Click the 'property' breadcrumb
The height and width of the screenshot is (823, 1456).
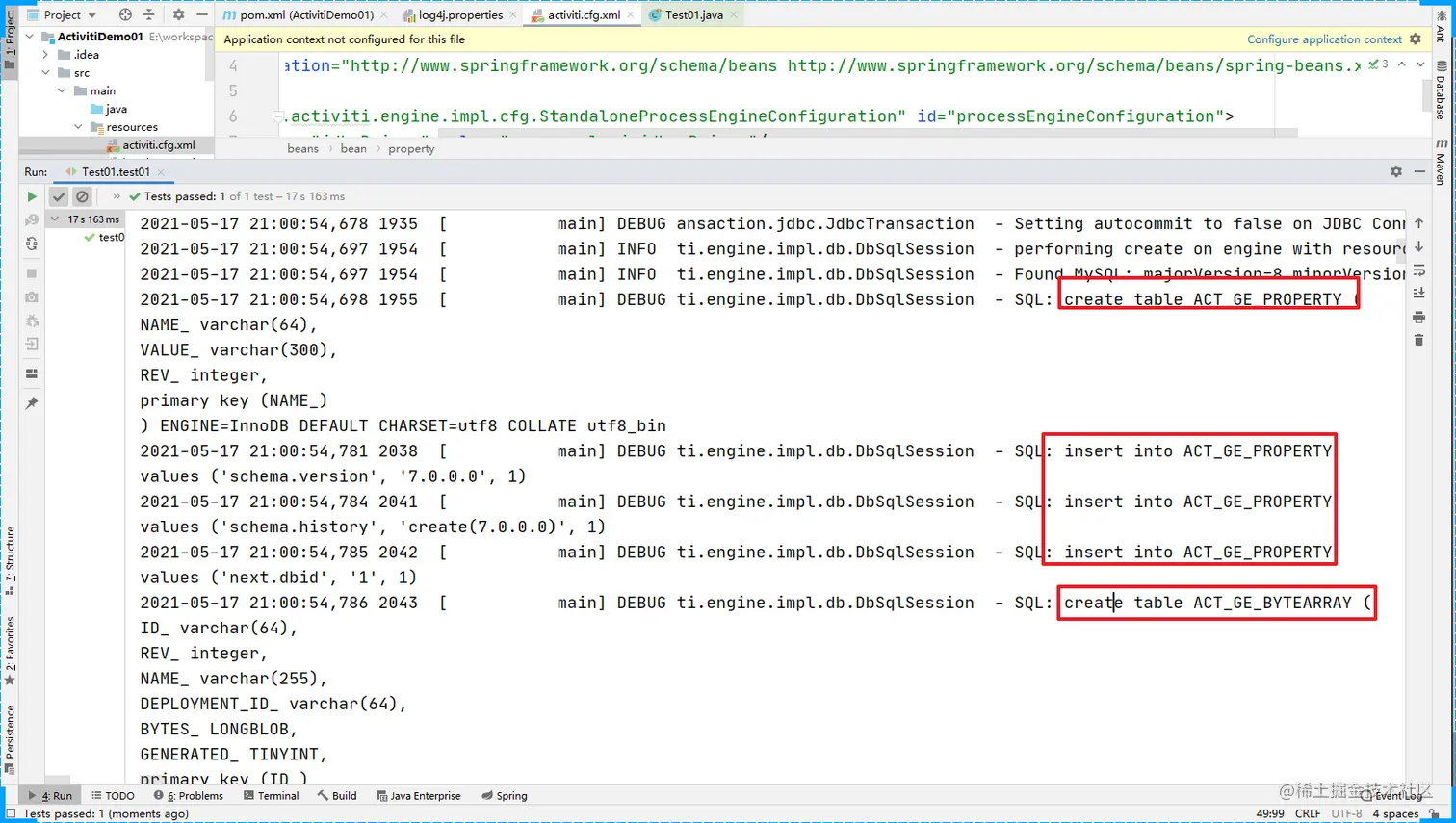click(411, 148)
